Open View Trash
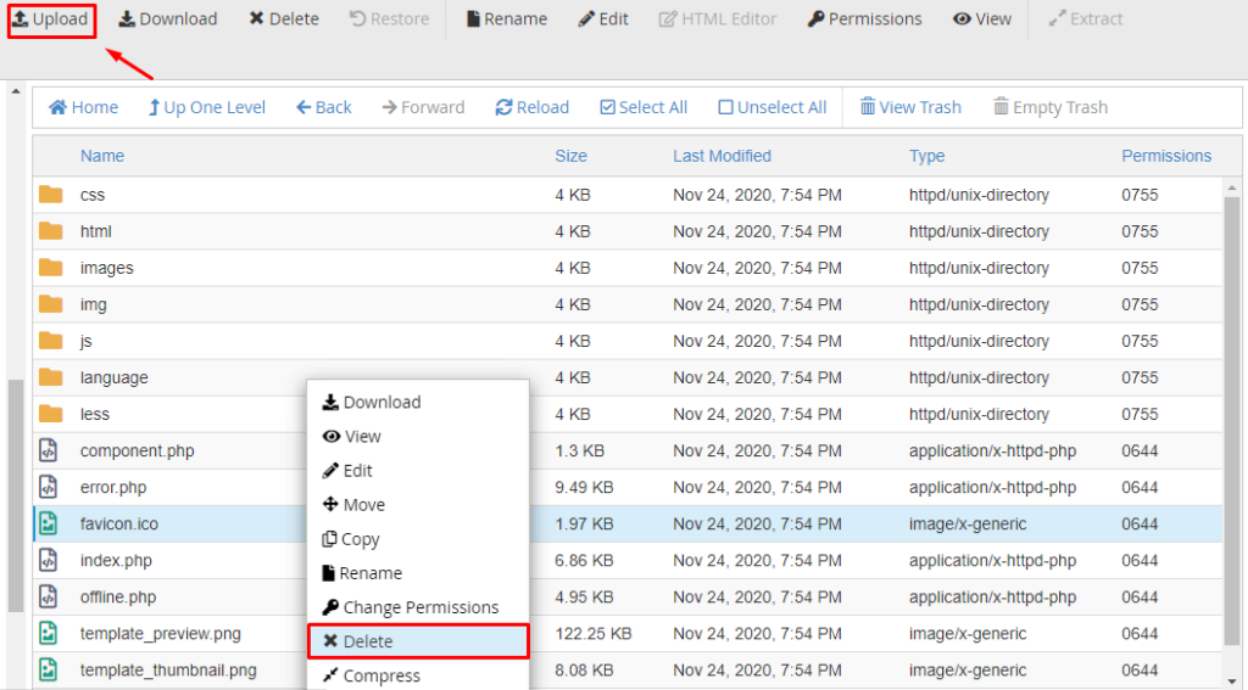Image resolution: width=1248 pixels, height=690 pixels. pyautogui.click(x=910, y=107)
